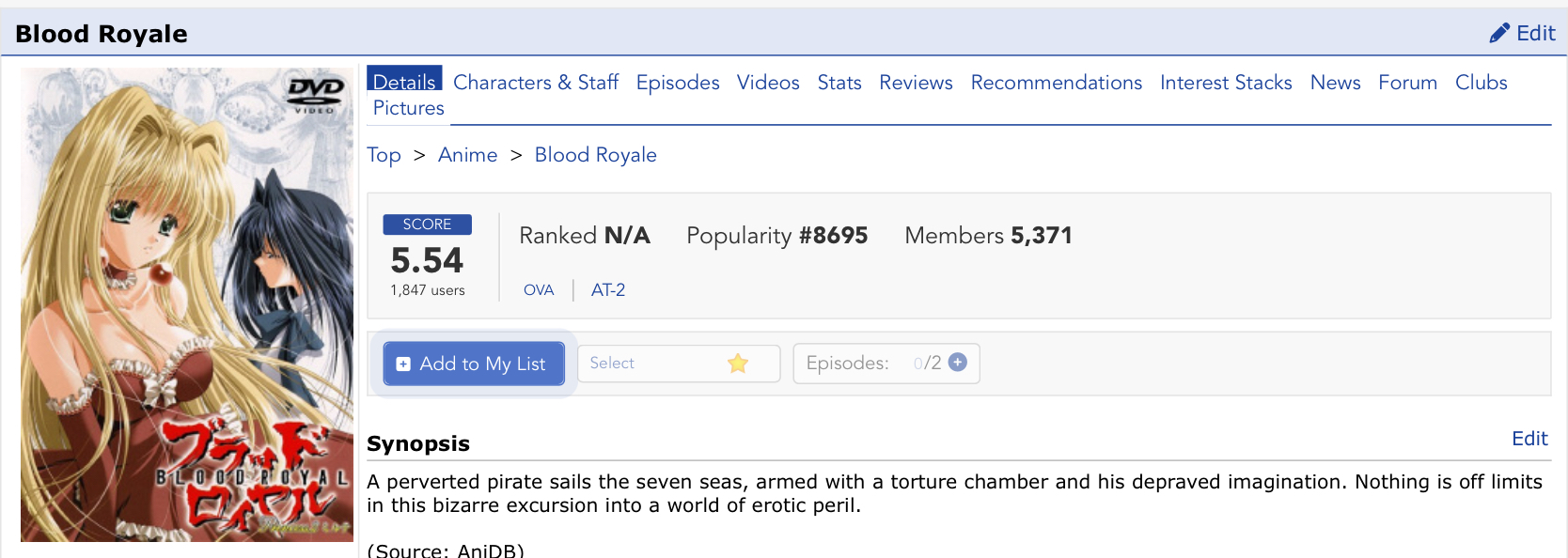Open the News tab
Image resolution: width=1568 pixels, height=558 pixels.
click(x=1335, y=83)
